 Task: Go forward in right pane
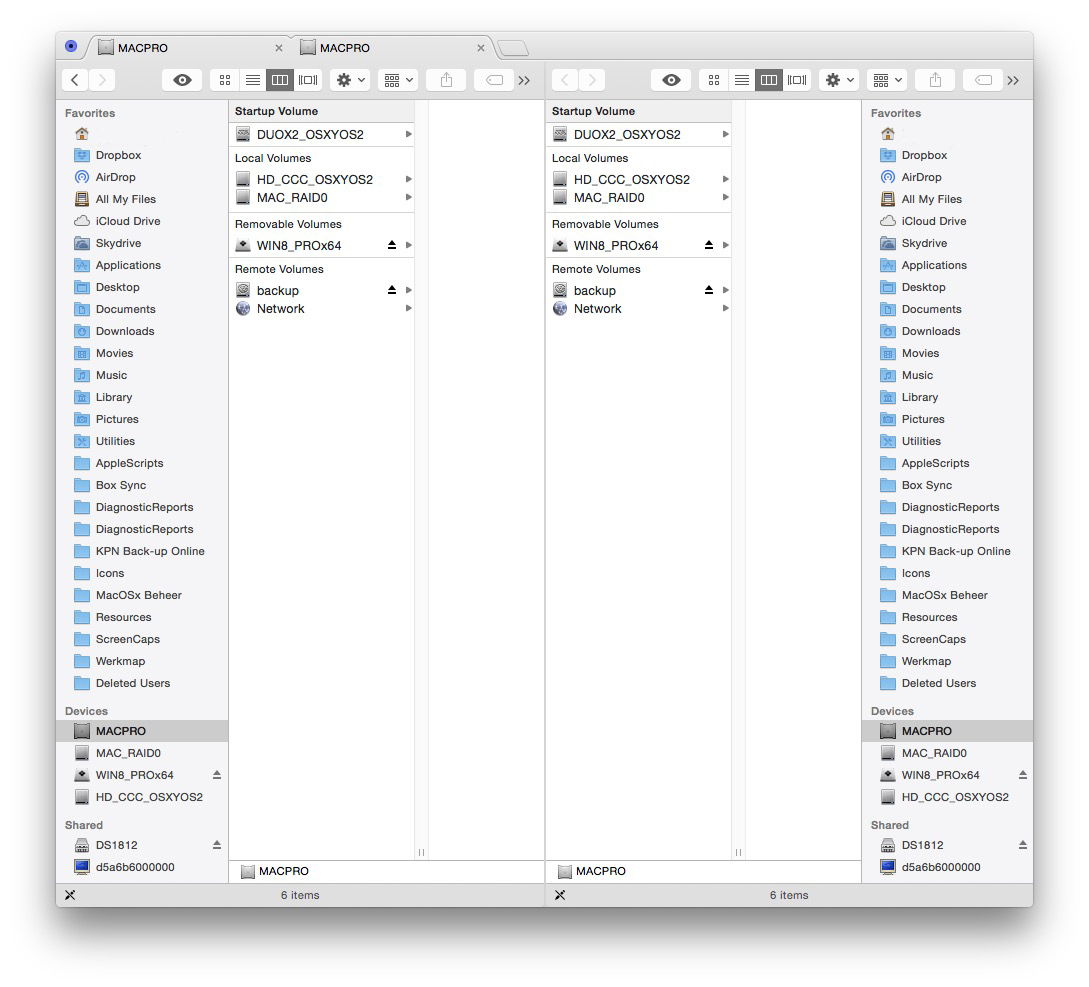click(x=592, y=81)
